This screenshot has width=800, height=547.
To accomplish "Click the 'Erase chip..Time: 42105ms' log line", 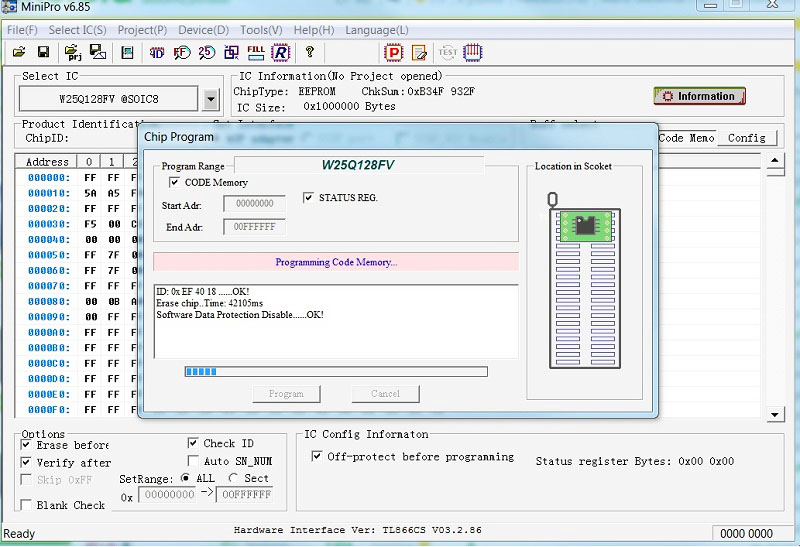I will pos(210,303).
